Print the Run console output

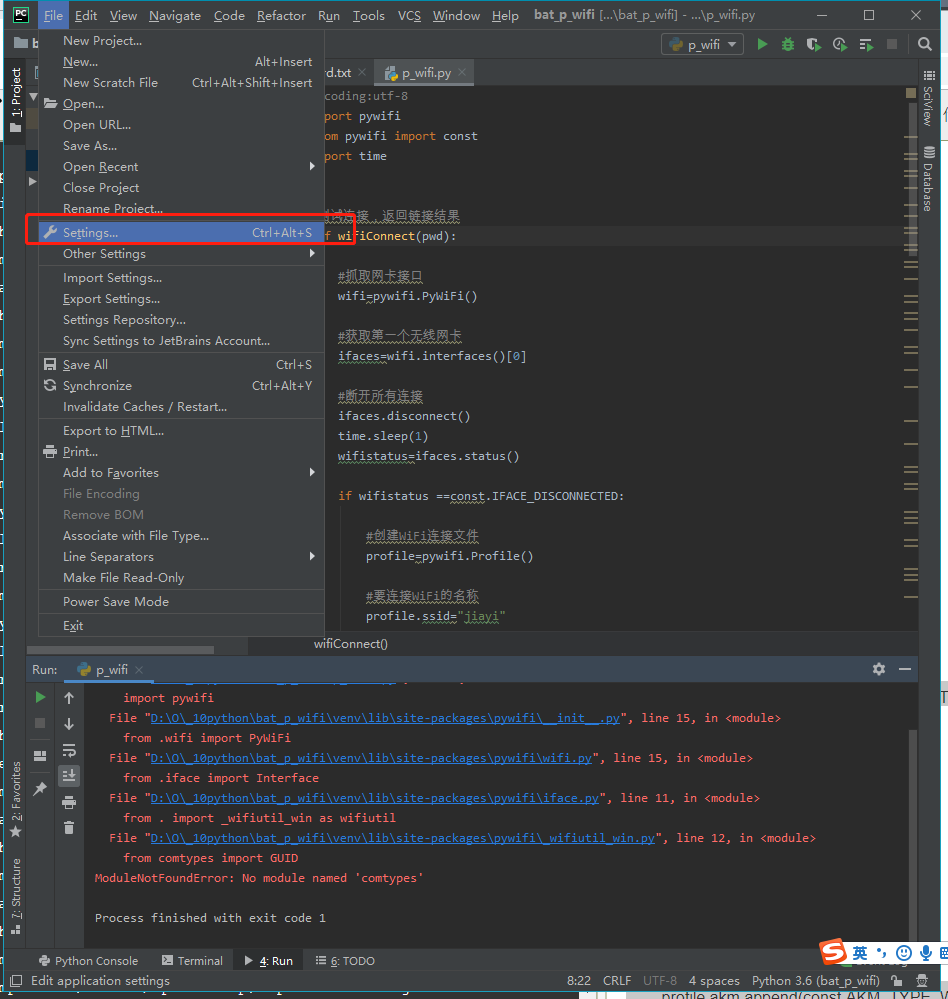69,802
